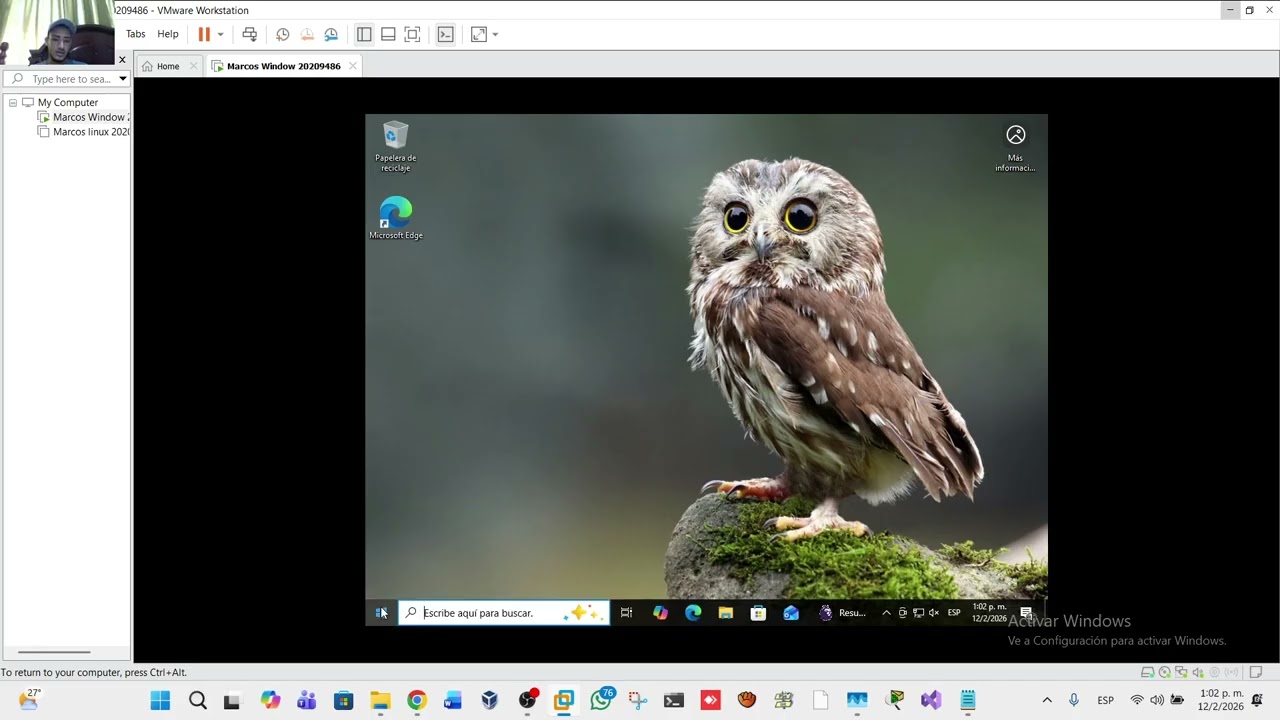Click the muted volume icon in guest tray
Viewport: 1280px width, 720px height.
934,613
